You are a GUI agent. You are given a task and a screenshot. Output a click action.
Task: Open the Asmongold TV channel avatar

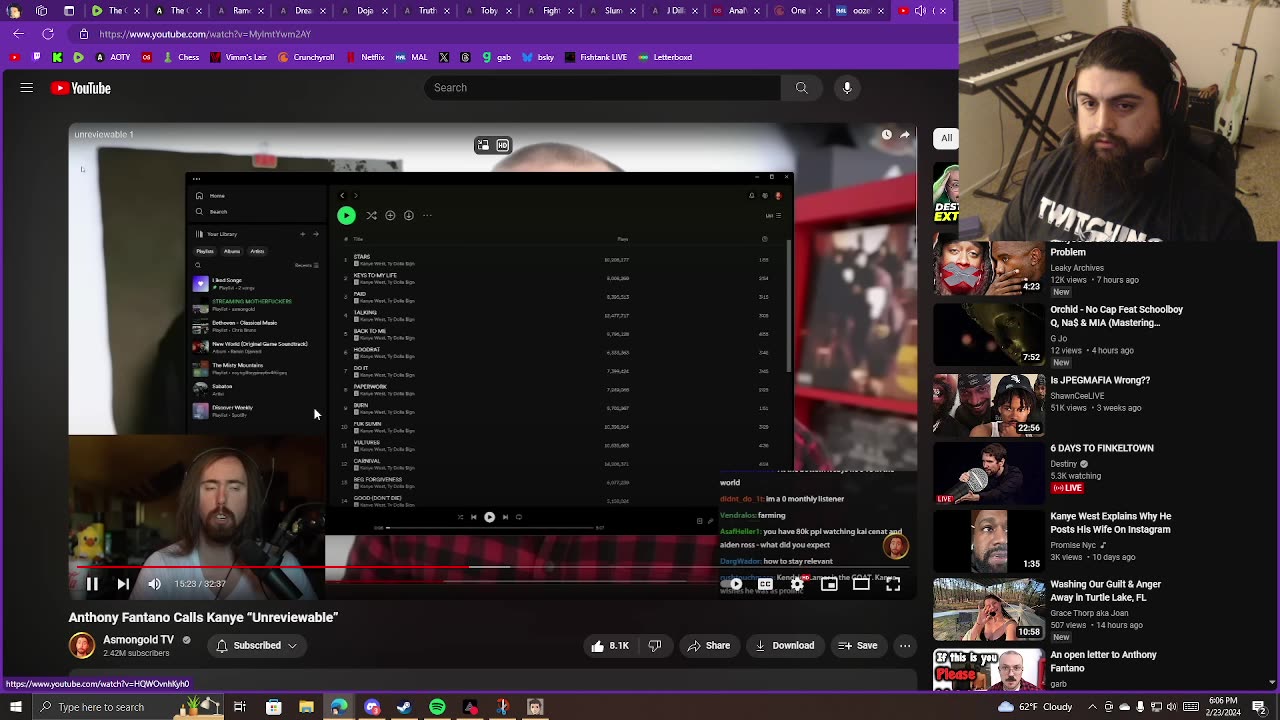(x=82, y=646)
